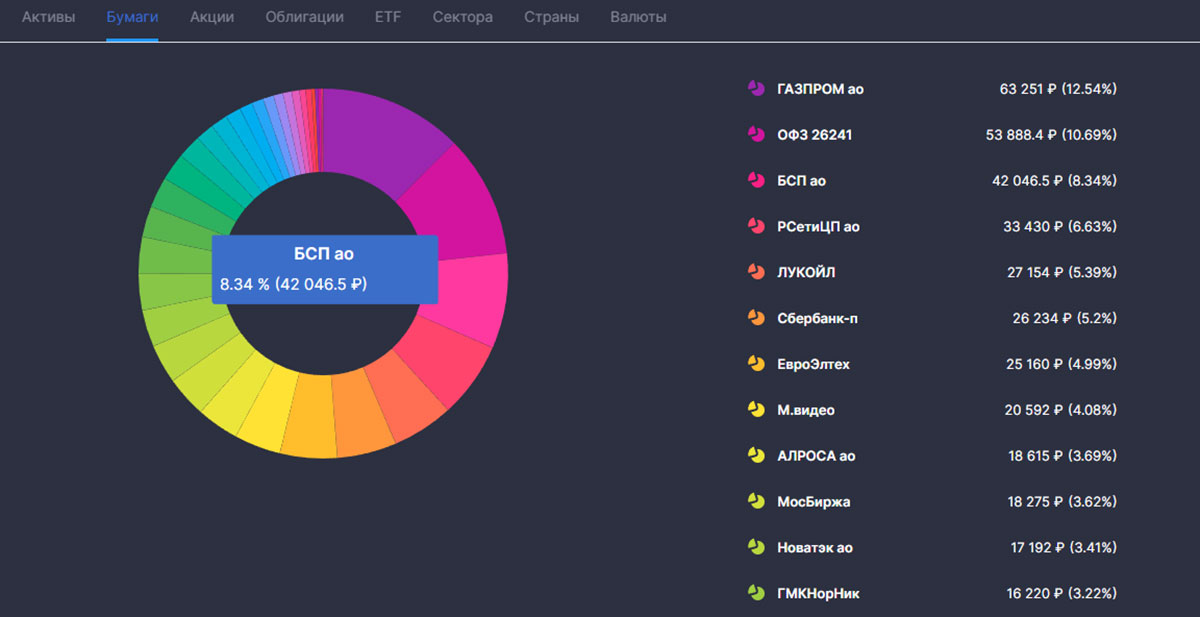Switch to the Облигации tab
This screenshot has height=617, width=1200.
(x=305, y=17)
